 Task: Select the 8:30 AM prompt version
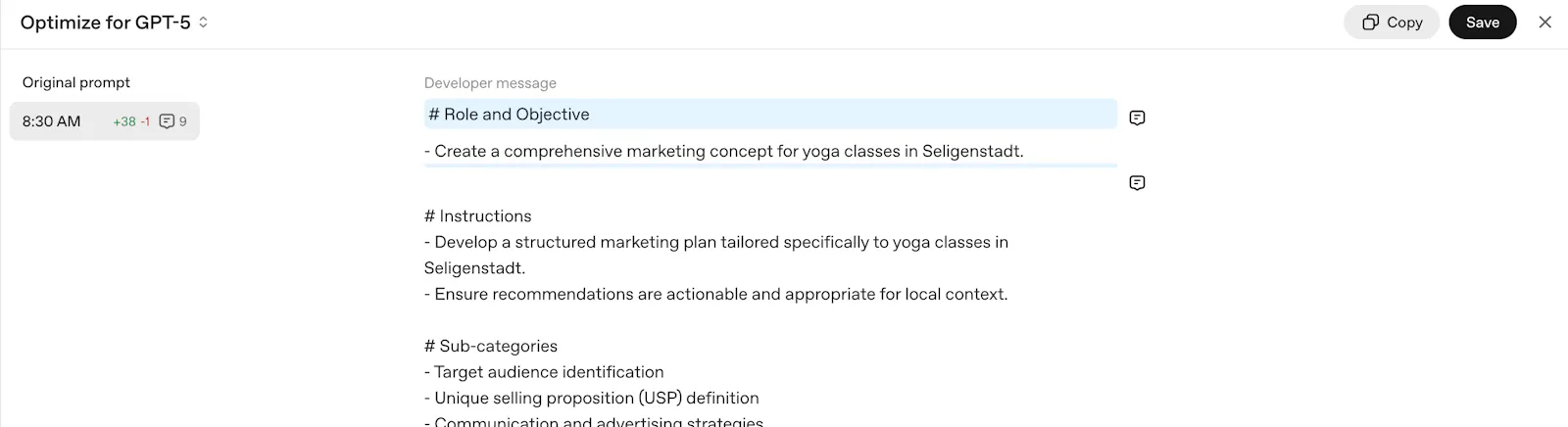tap(105, 121)
